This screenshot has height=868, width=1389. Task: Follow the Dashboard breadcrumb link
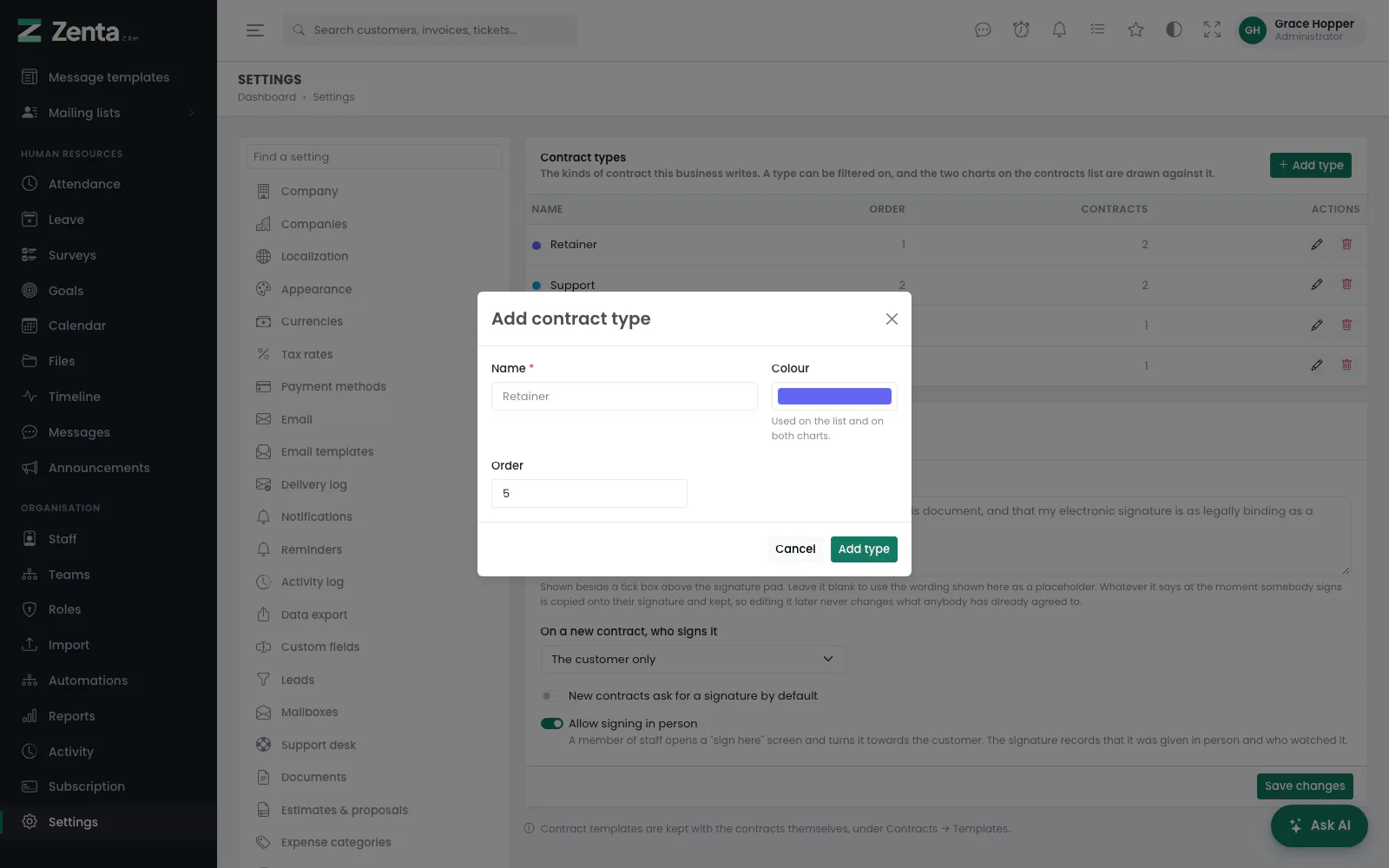tap(267, 97)
